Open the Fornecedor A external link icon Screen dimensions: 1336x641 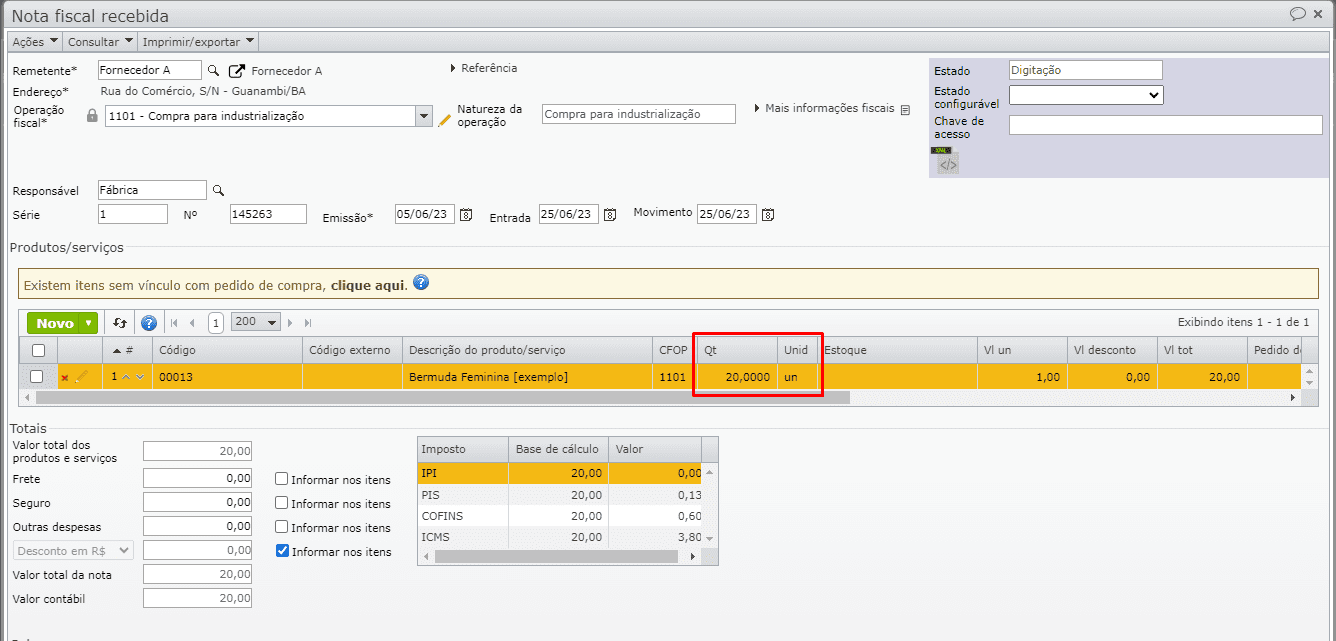coord(237,71)
